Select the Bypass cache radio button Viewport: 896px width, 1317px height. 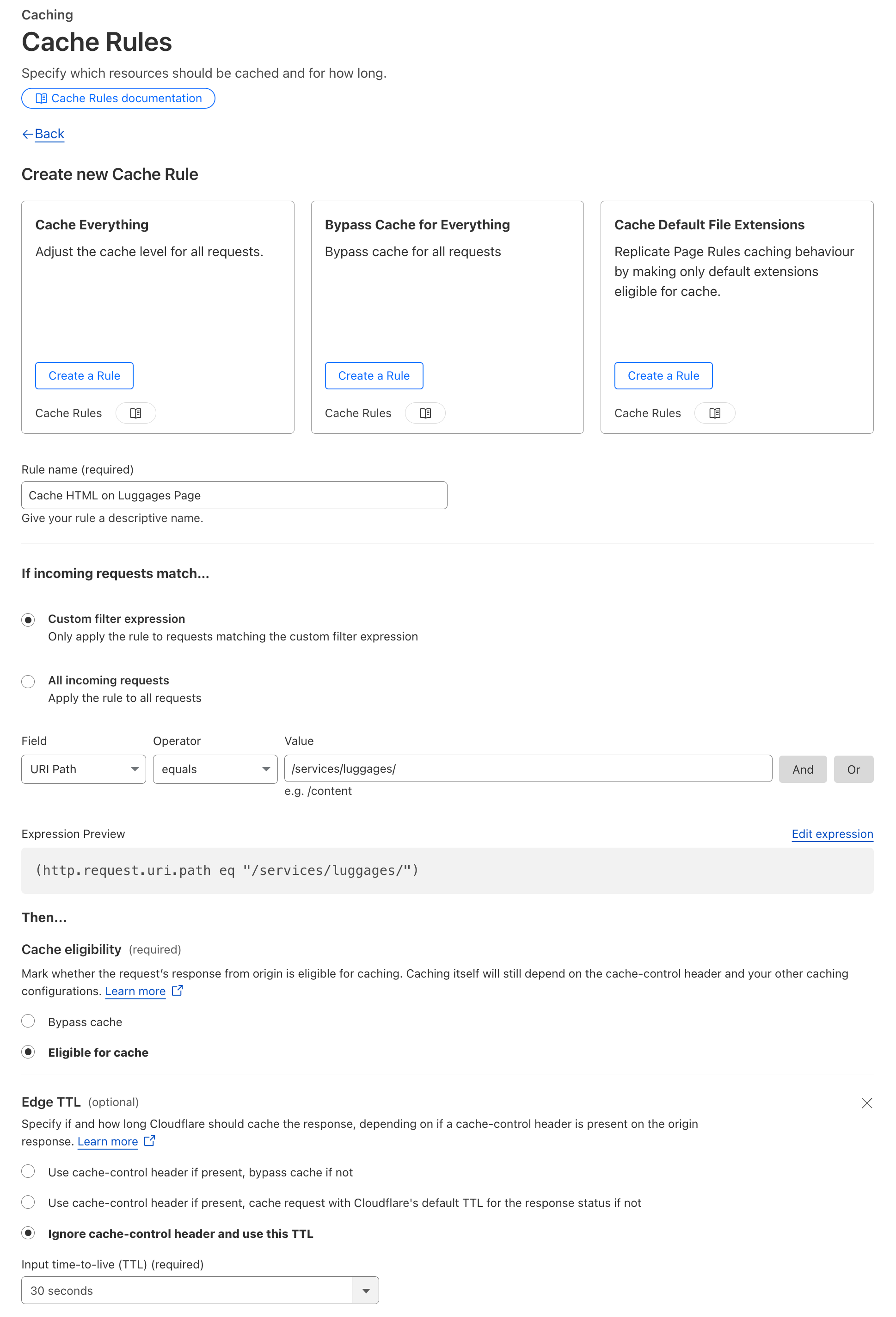coord(28,1021)
